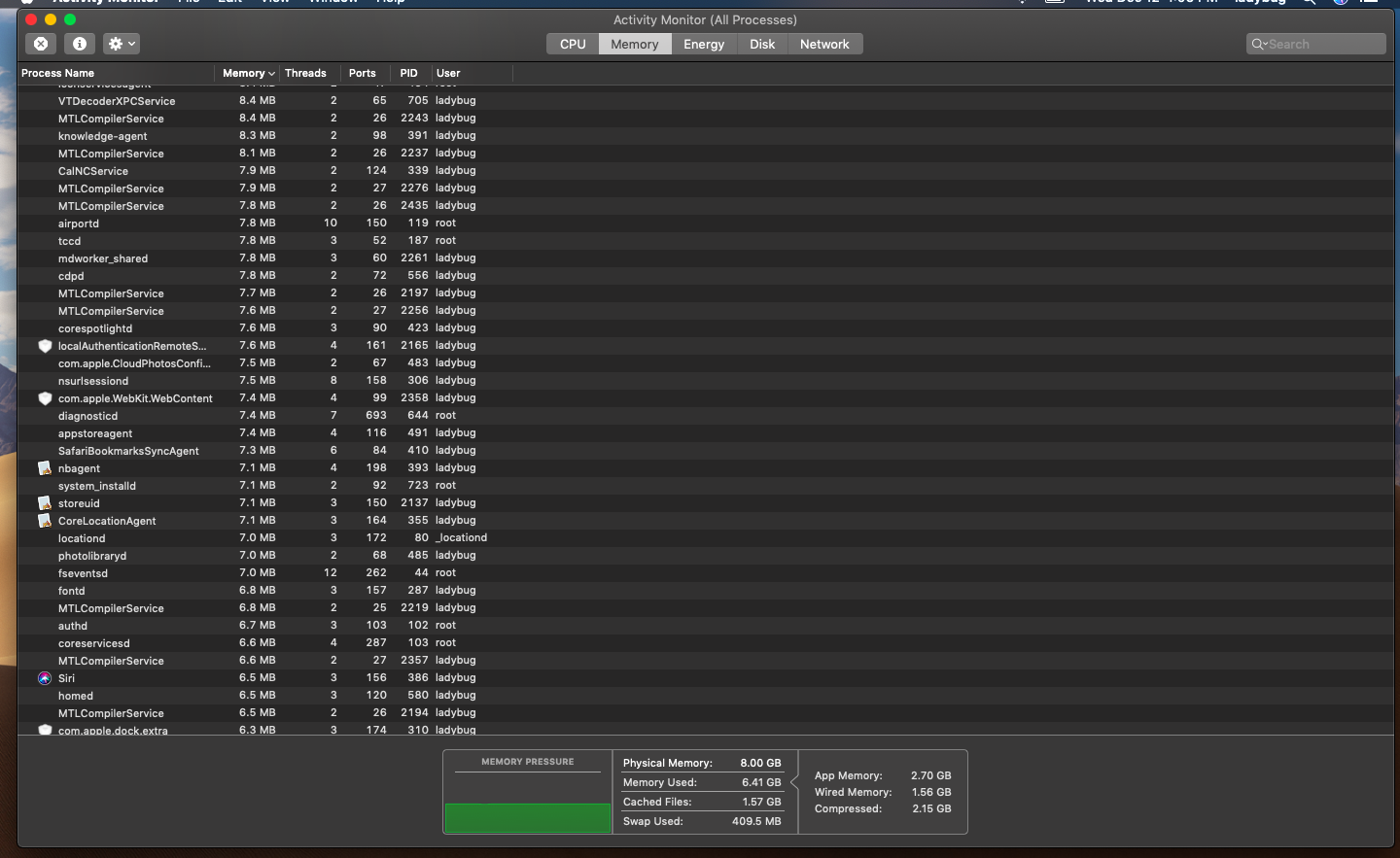Click the shield icon beside localAuthenticationRemoteS...
Image resolution: width=1400 pixels, height=858 pixels.
point(45,346)
